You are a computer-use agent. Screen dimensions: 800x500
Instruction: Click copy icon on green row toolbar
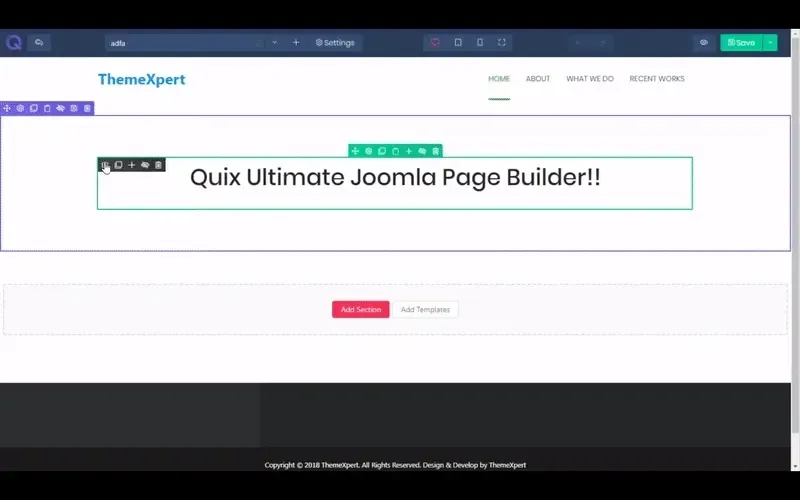click(382, 151)
